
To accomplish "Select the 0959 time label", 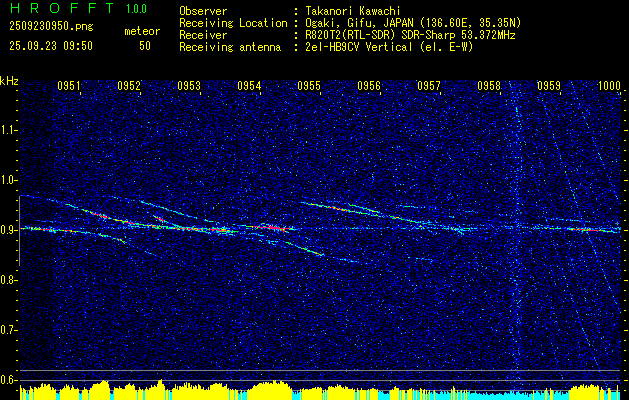I will pyautogui.click(x=549, y=86).
